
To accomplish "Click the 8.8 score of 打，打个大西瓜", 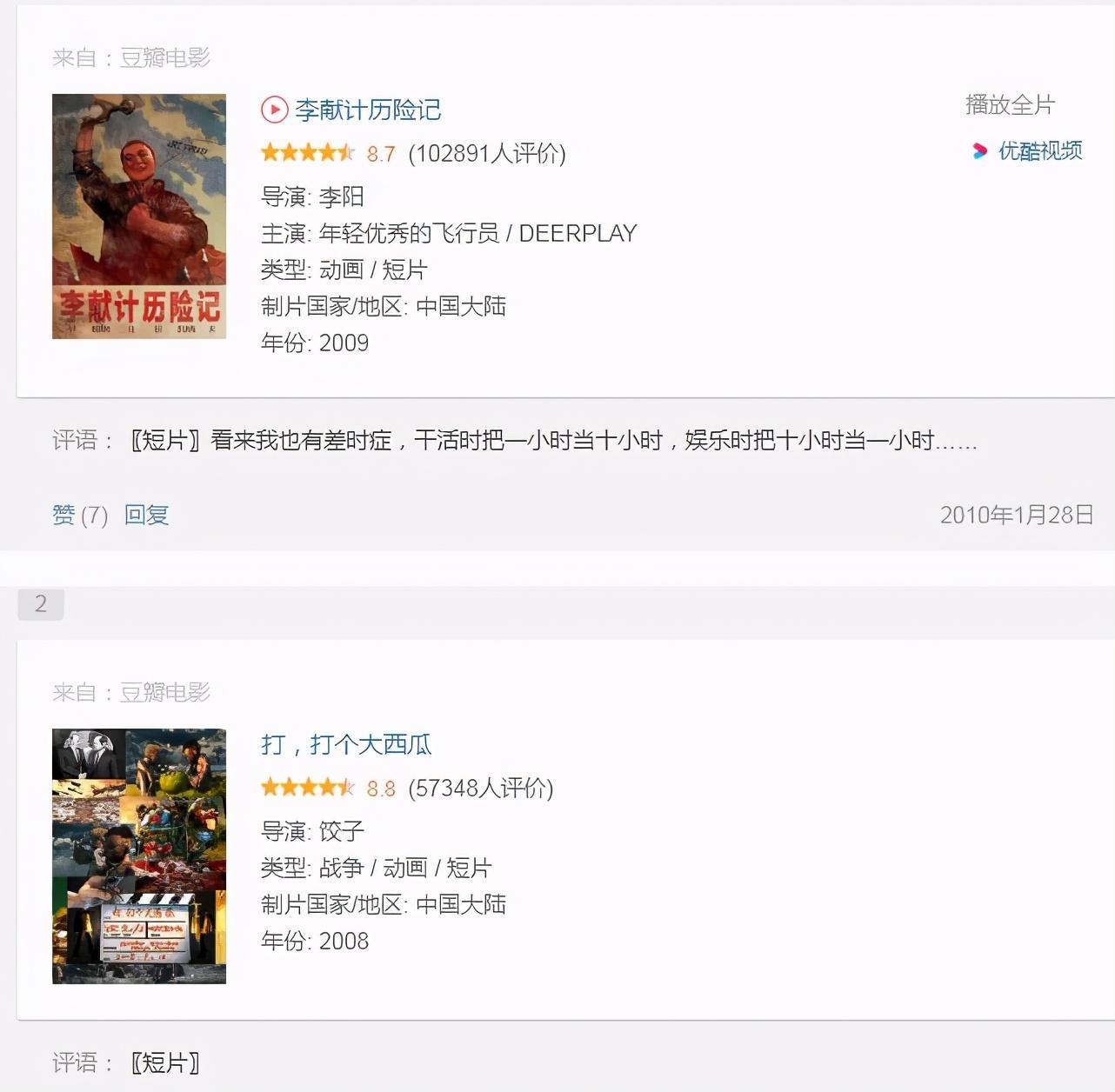I will [x=381, y=789].
